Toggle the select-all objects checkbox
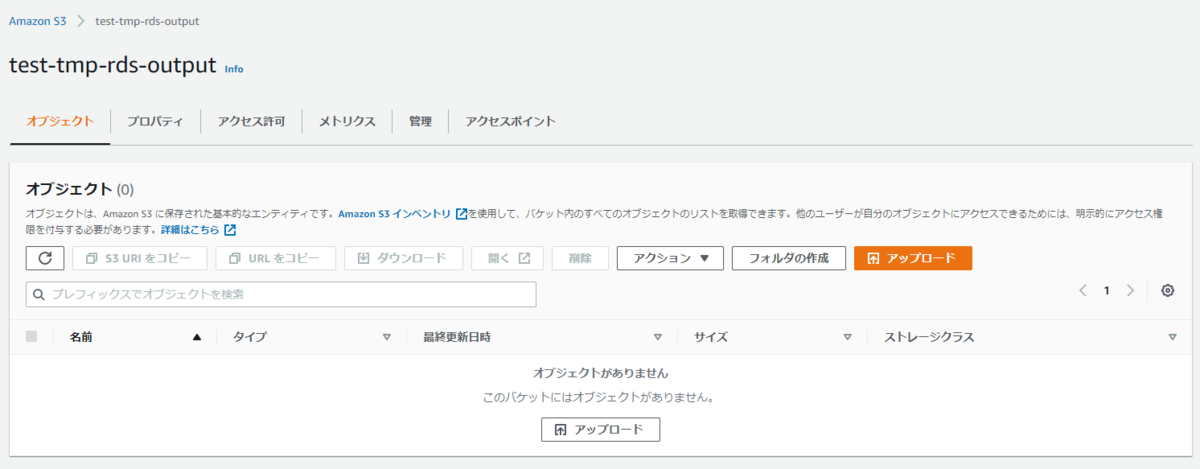 (32, 337)
